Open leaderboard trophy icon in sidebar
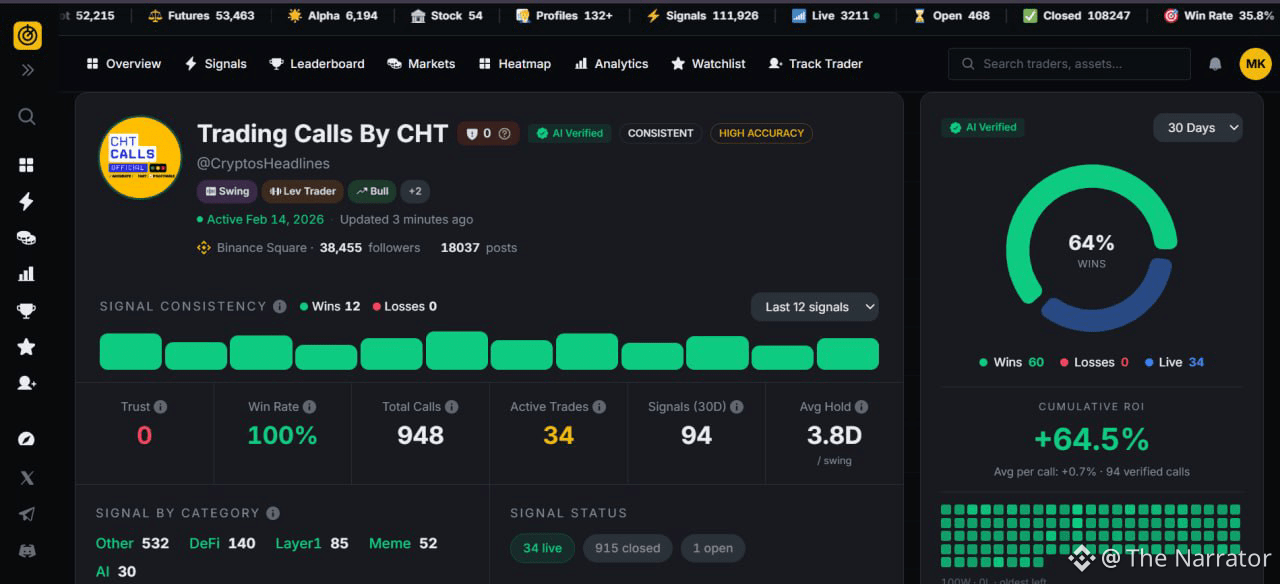1280x584 pixels. coord(27,311)
